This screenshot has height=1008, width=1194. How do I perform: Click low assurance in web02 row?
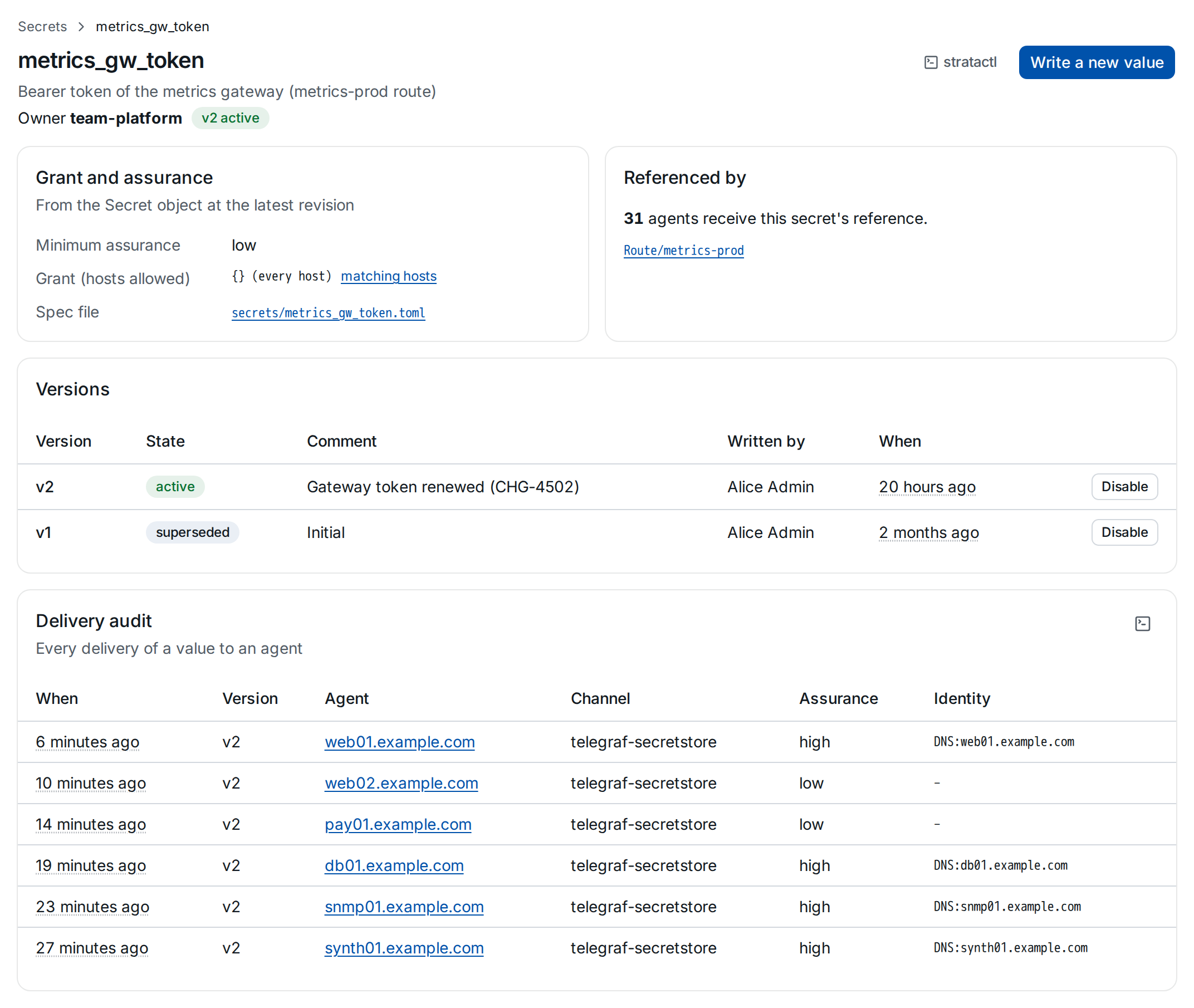811,783
